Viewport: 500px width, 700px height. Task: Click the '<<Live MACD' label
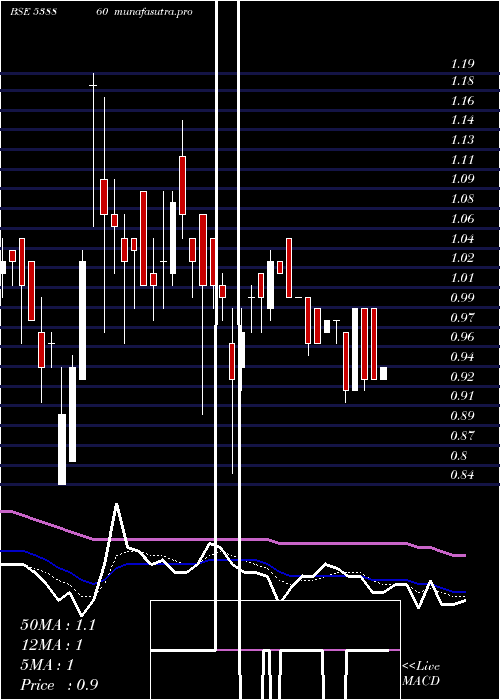[x=421, y=673]
